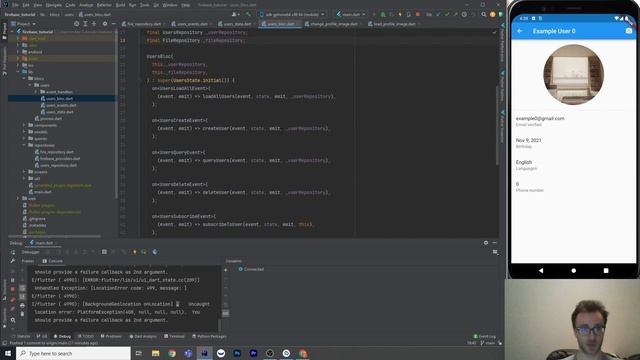Image resolution: width=640 pixels, height=360 pixels.
Task: Open the device selector dropdown
Action: point(292,14)
